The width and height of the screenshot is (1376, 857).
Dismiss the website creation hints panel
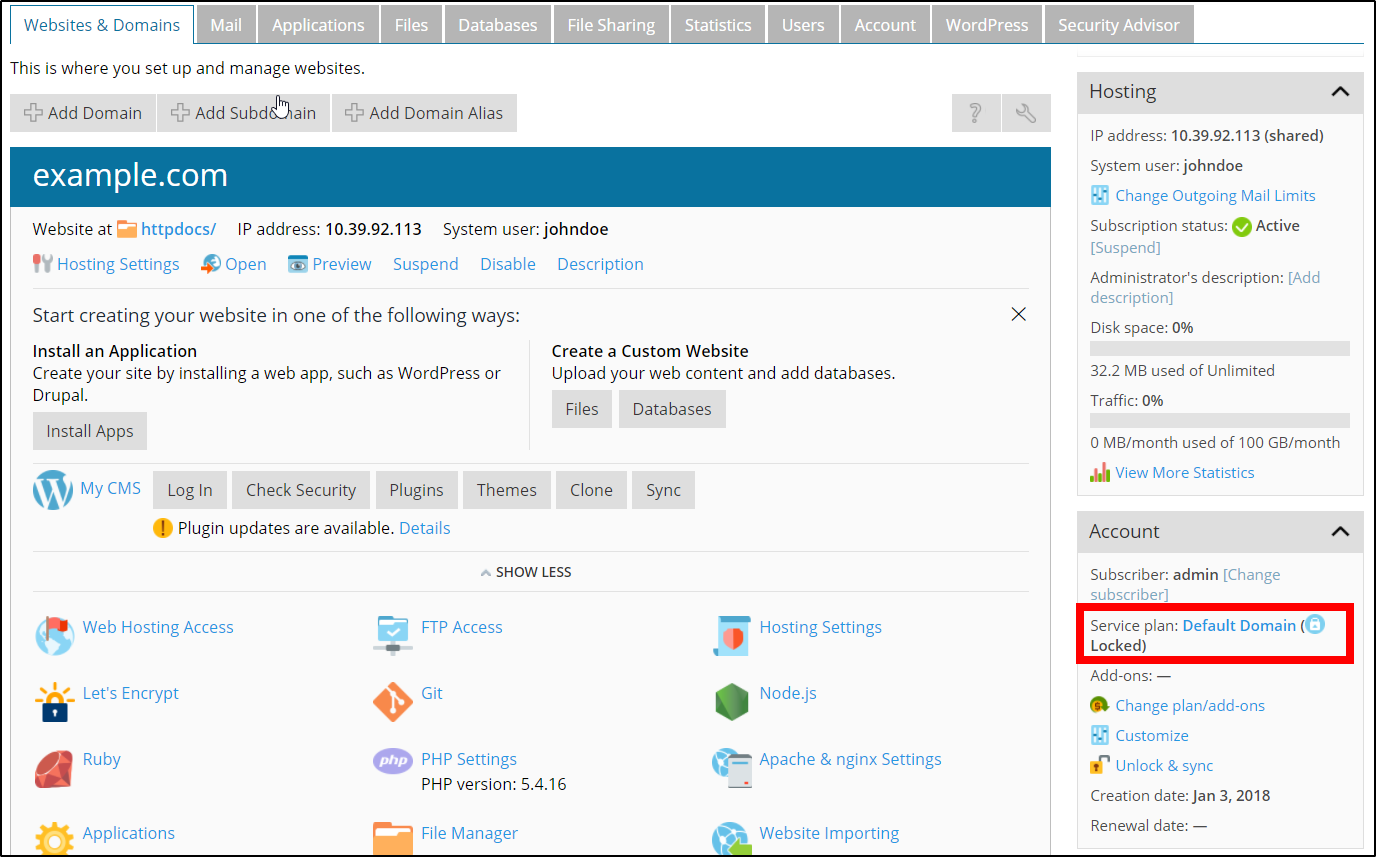click(1018, 314)
